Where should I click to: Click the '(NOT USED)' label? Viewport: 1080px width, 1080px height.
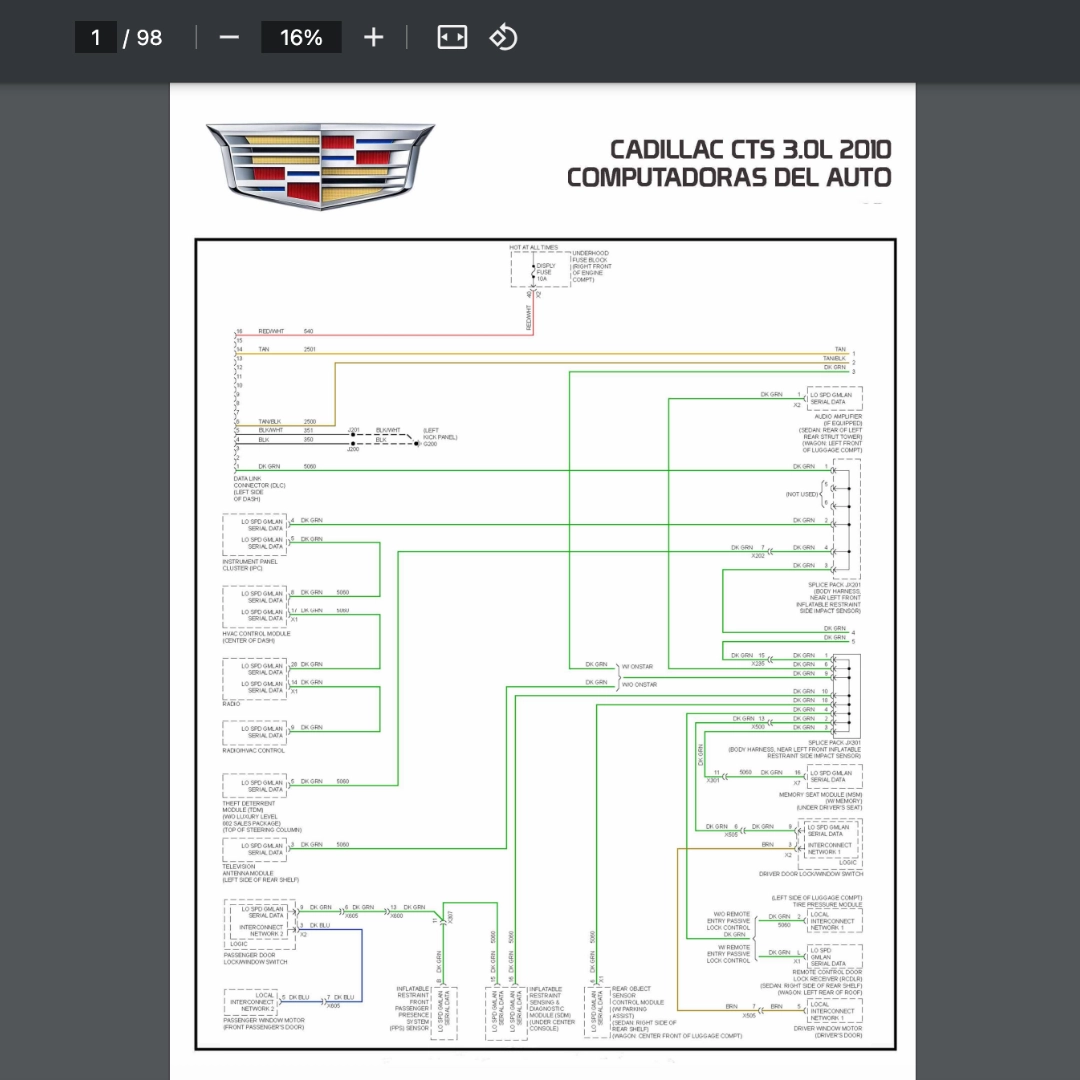(x=802, y=495)
